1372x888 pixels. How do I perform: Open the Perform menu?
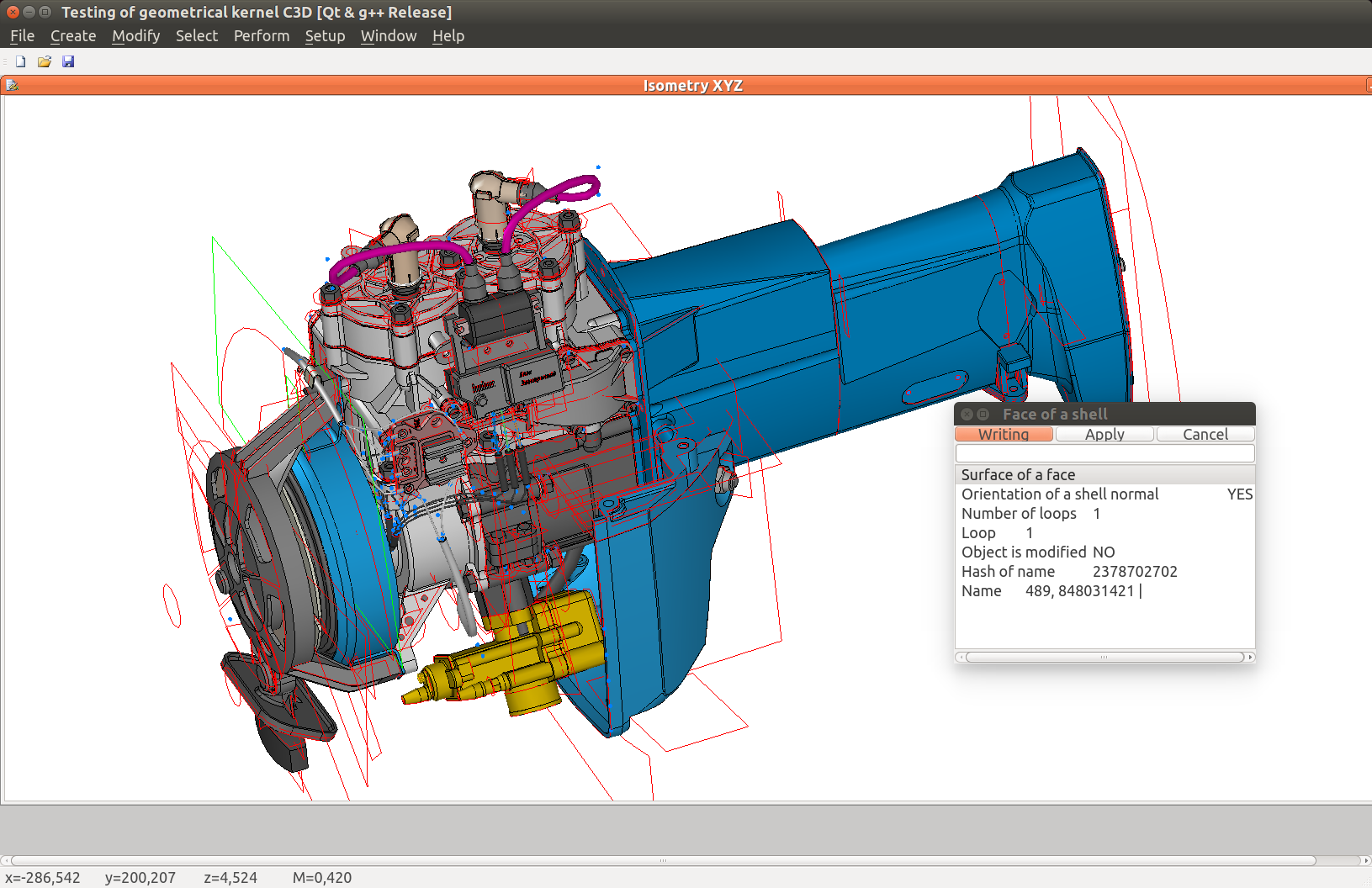pos(261,36)
